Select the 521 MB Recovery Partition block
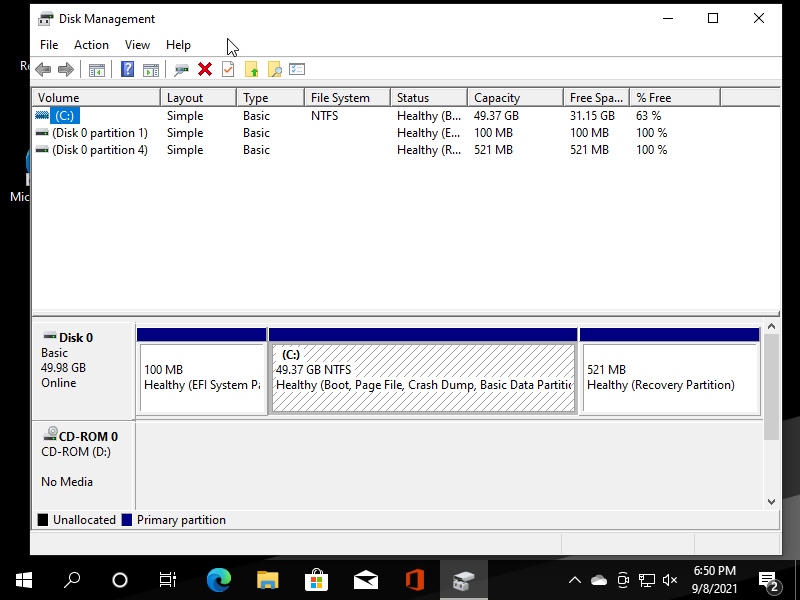The width and height of the screenshot is (800, 600). tap(670, 378)
